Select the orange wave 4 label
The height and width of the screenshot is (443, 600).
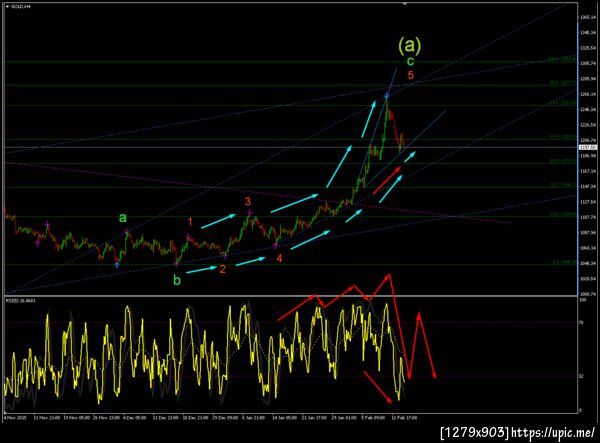pyautogui.click(x=279, y=258)
